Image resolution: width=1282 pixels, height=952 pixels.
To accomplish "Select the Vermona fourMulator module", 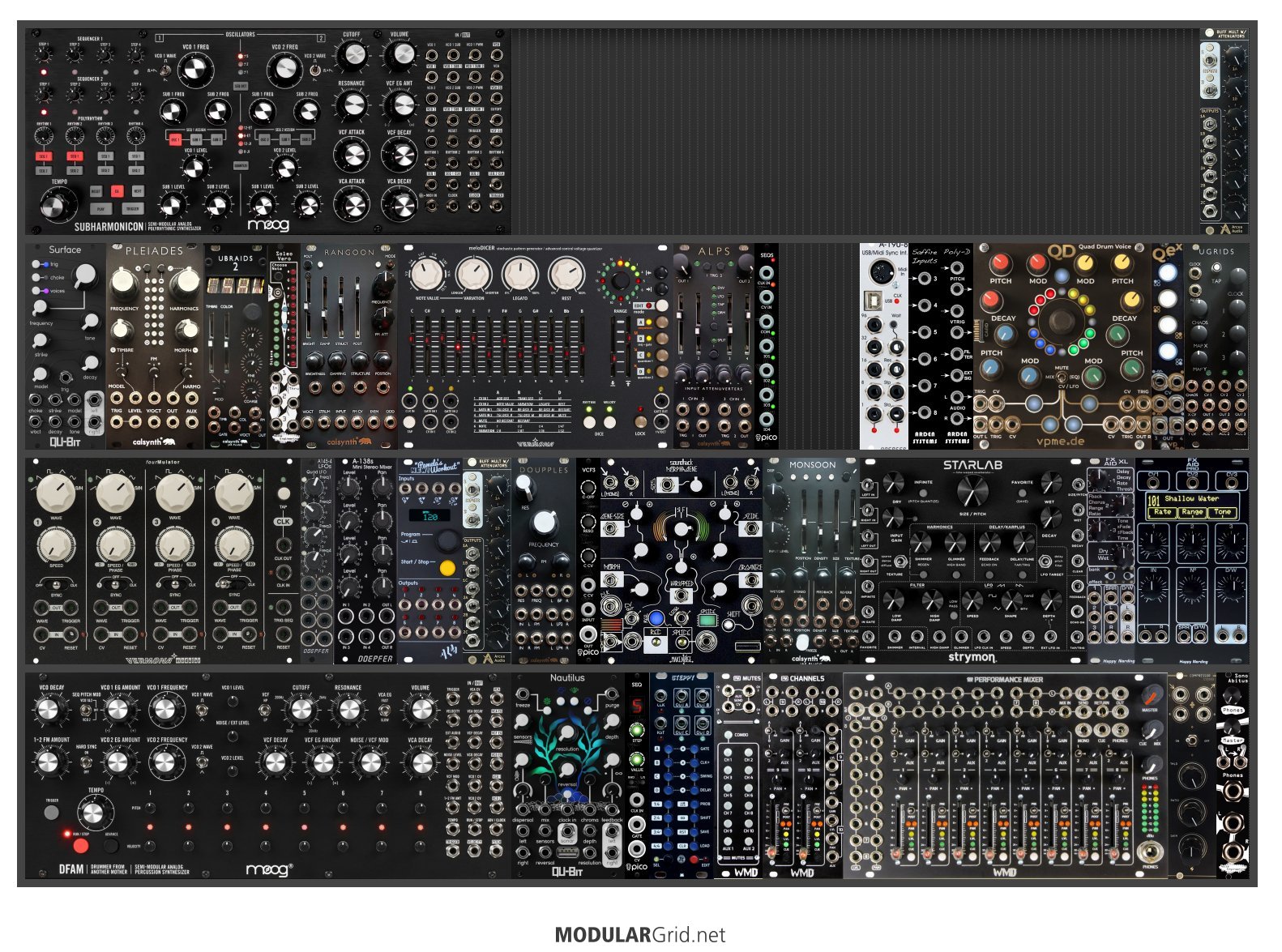I will (163, 561).
